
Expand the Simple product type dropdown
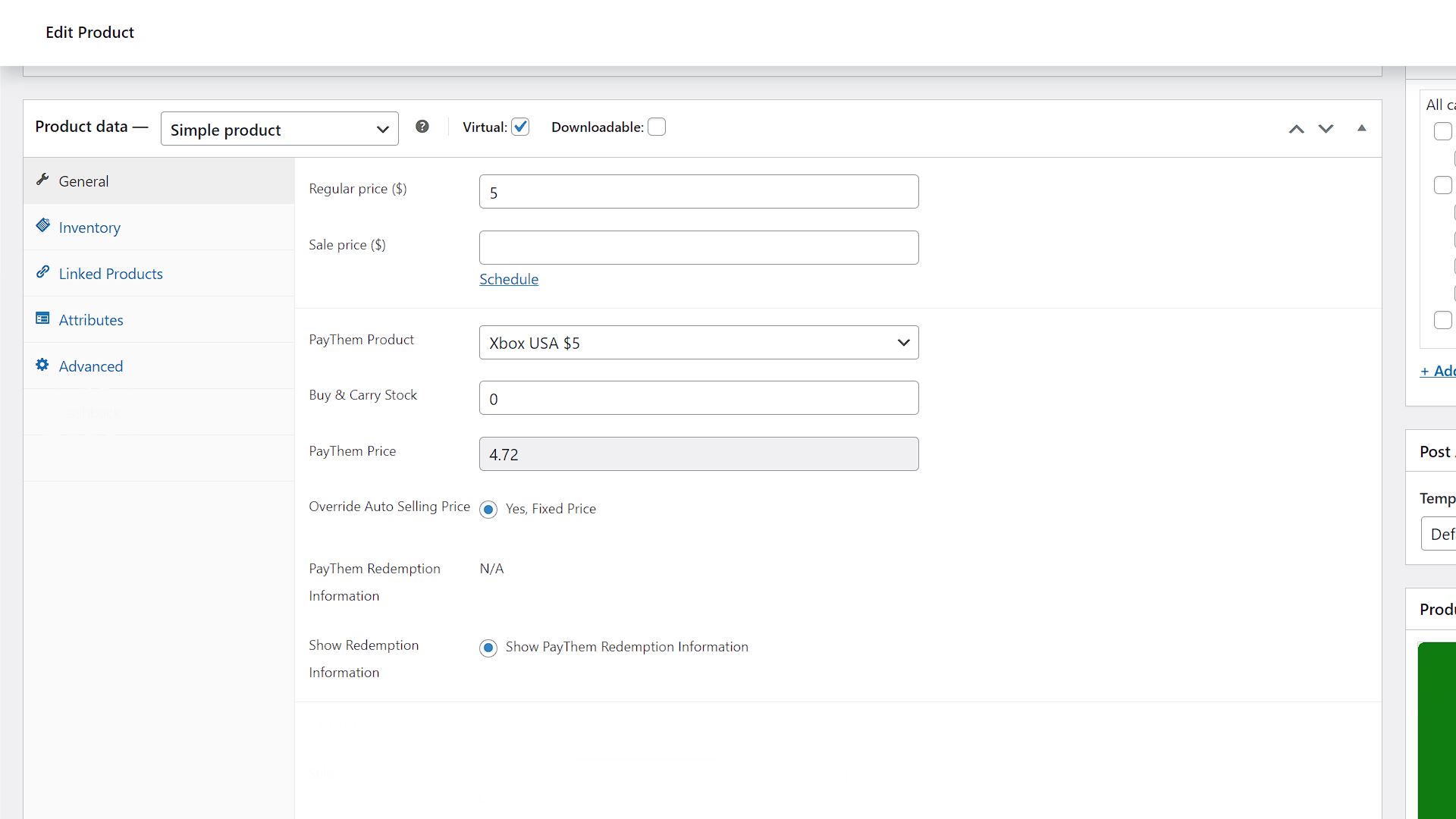click(x=279, y=128)
